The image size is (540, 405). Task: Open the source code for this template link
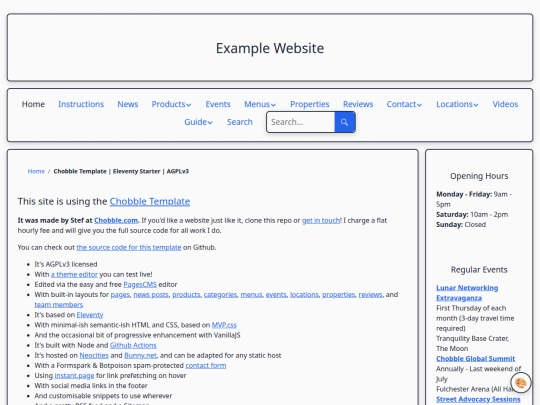click(129, 247)
